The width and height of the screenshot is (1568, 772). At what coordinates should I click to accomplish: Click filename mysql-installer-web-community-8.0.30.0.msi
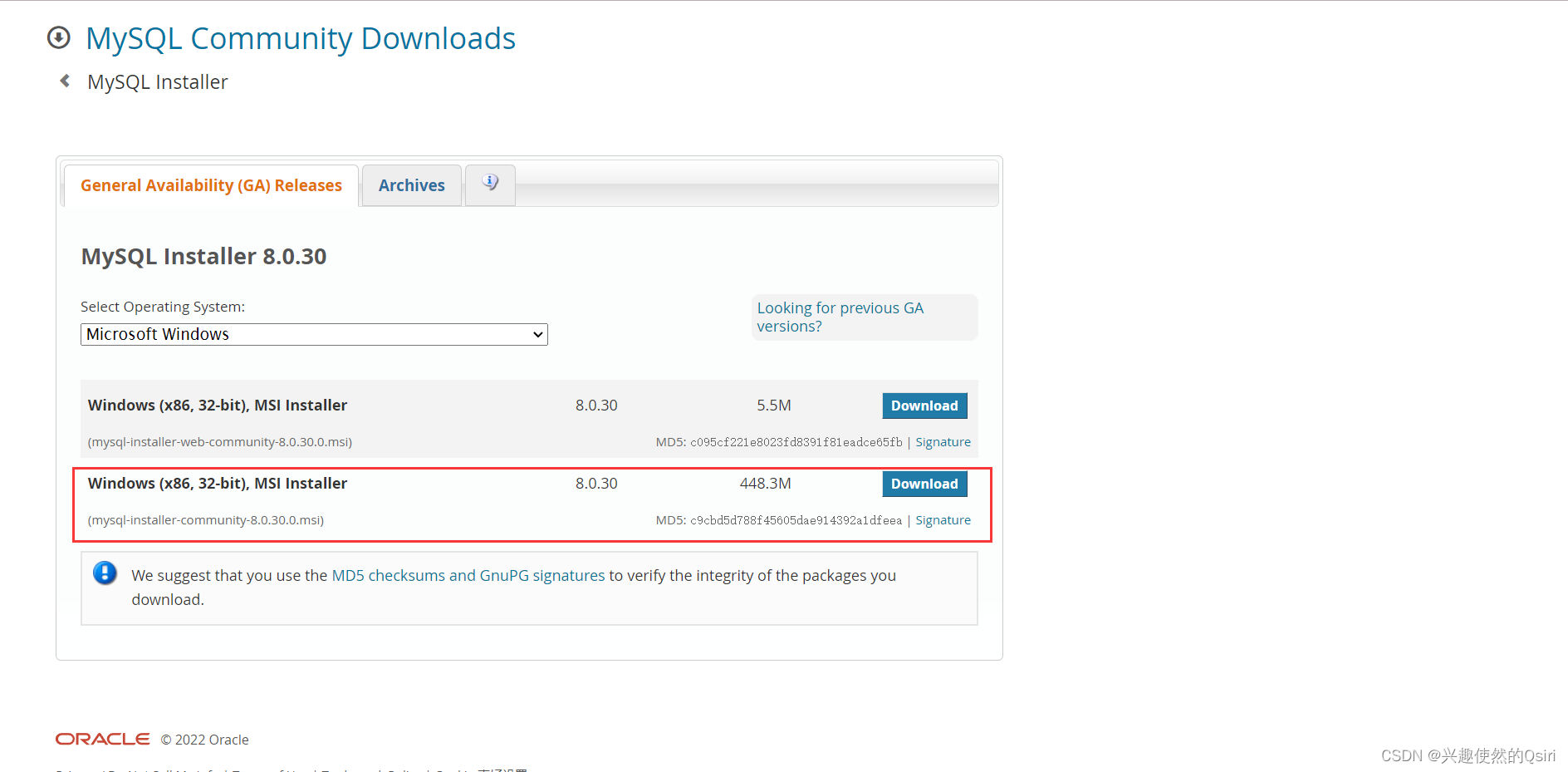pyautogui.click(x=220, y=442)
